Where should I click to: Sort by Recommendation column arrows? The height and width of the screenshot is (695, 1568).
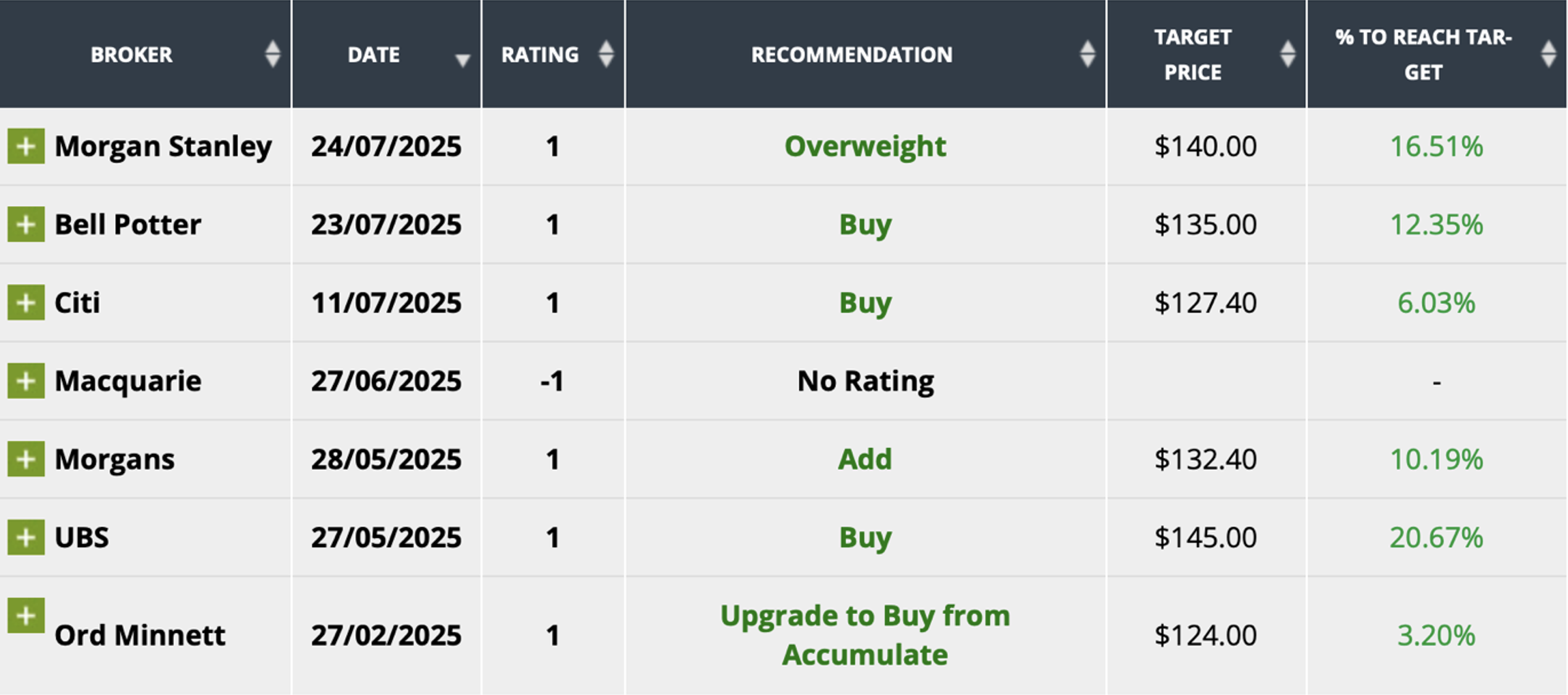click(x=1088, y=54)
